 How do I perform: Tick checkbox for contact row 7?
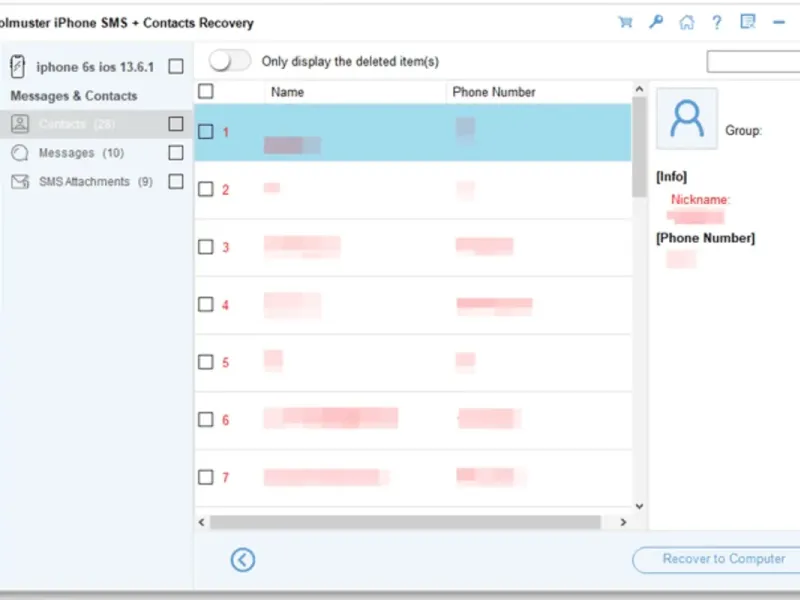[x=206, y=478]
